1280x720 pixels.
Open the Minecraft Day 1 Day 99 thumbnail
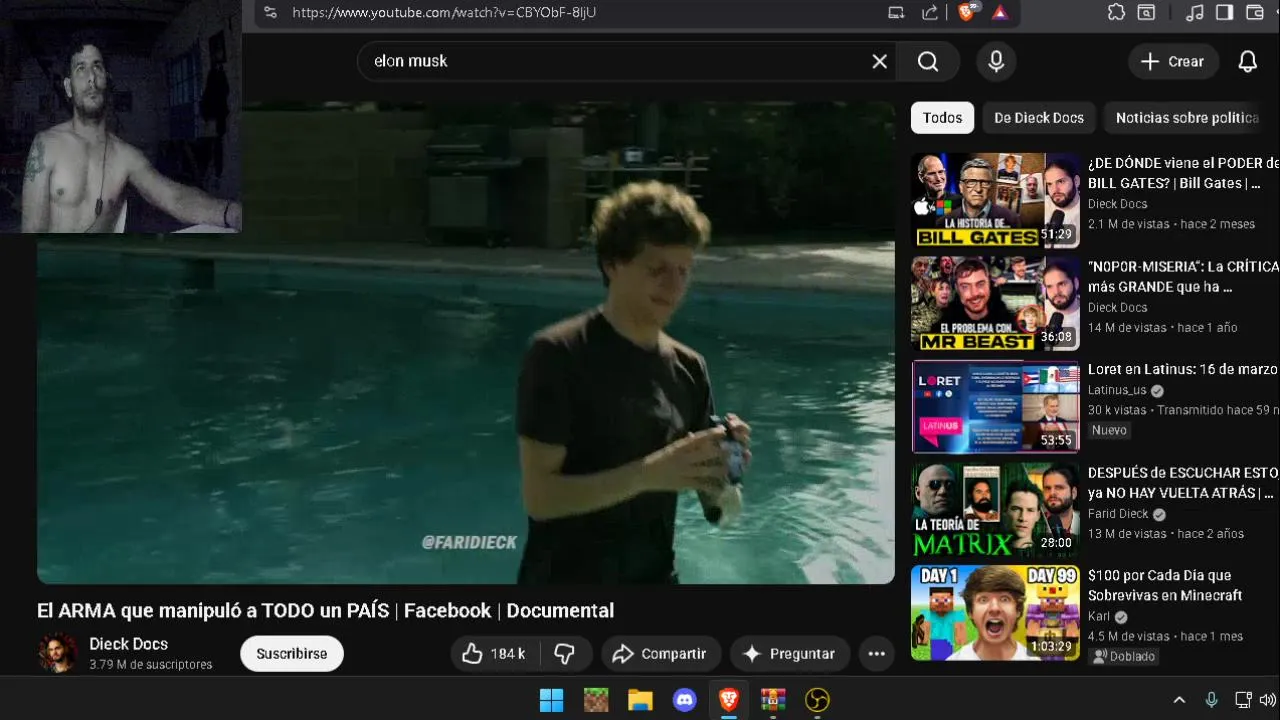[995, 613]
